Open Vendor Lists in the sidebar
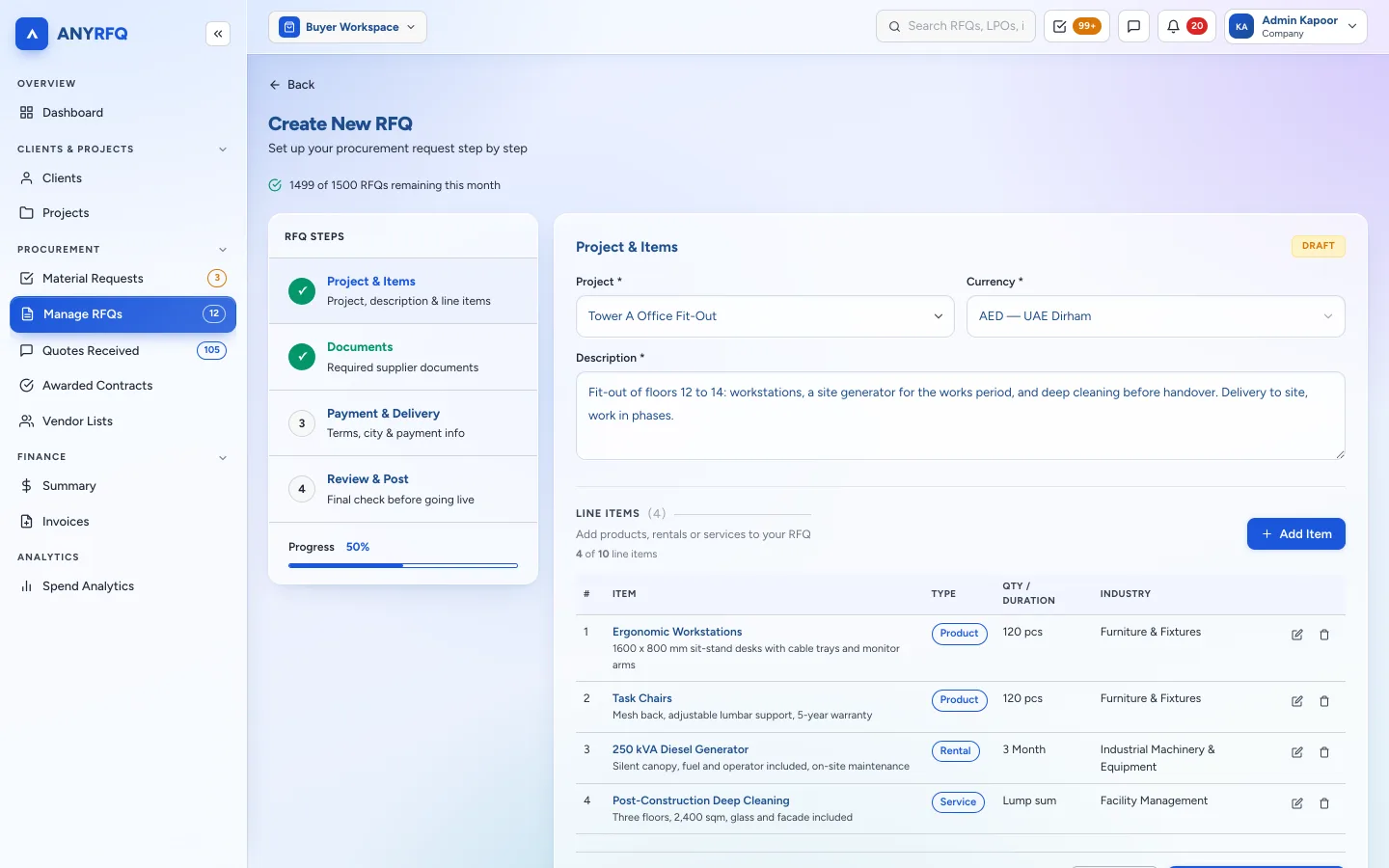1389x868 pixels. (x=123, y=421)
